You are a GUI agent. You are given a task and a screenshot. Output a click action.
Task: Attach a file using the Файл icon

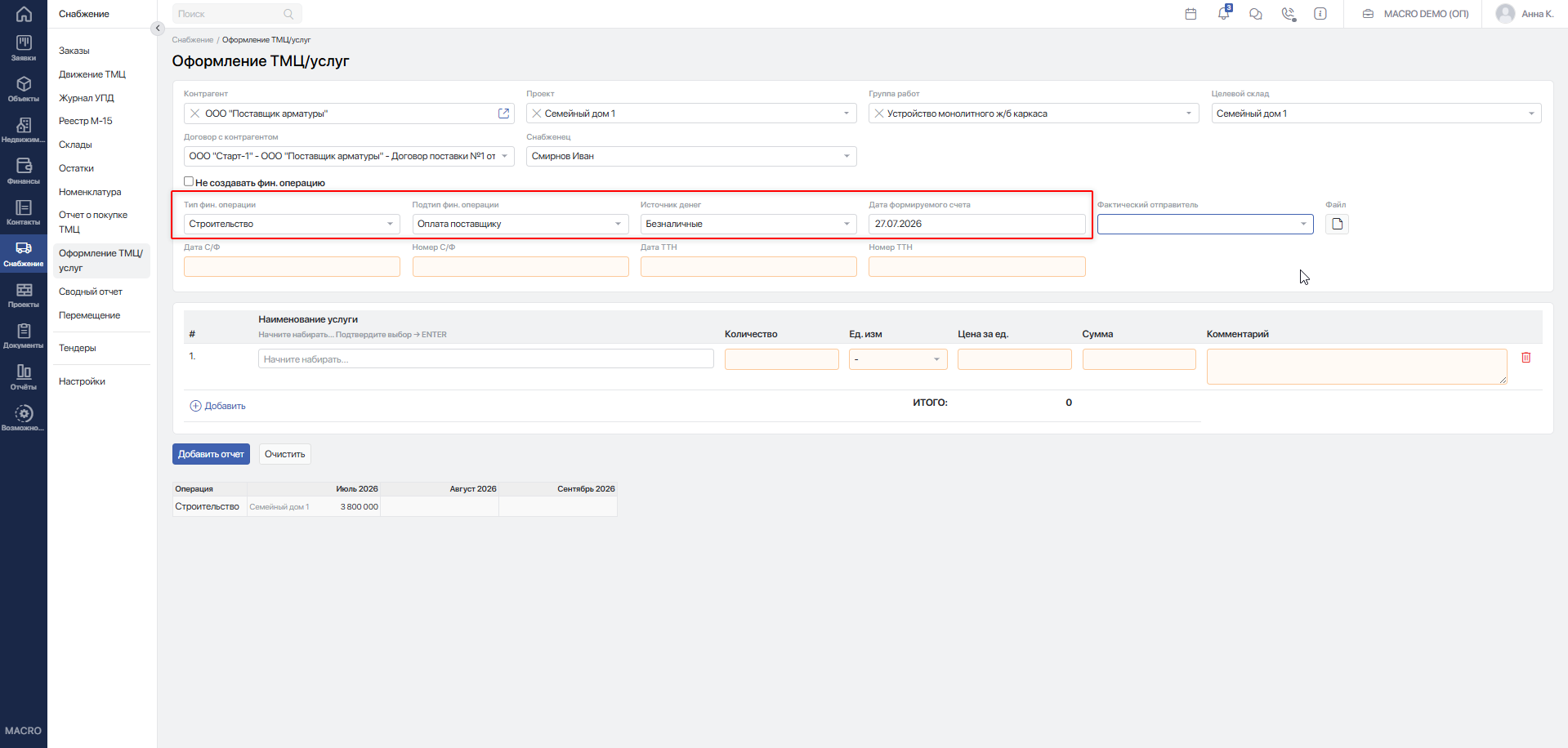click(x=1337, y=224)
